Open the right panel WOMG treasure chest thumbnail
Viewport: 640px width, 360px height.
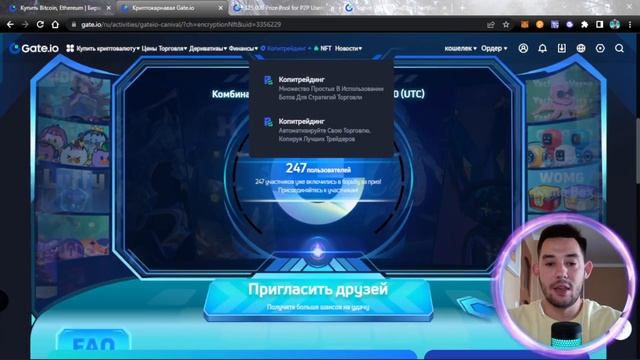click(x=564, y=191)
